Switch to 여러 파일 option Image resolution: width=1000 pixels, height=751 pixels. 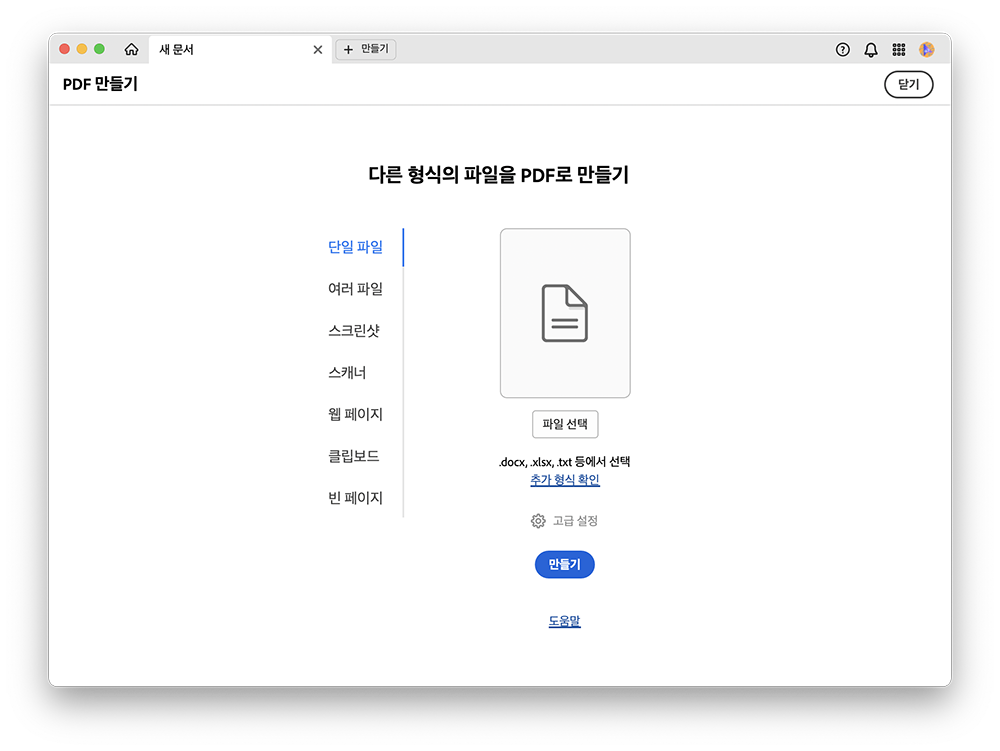coord(355,288)
